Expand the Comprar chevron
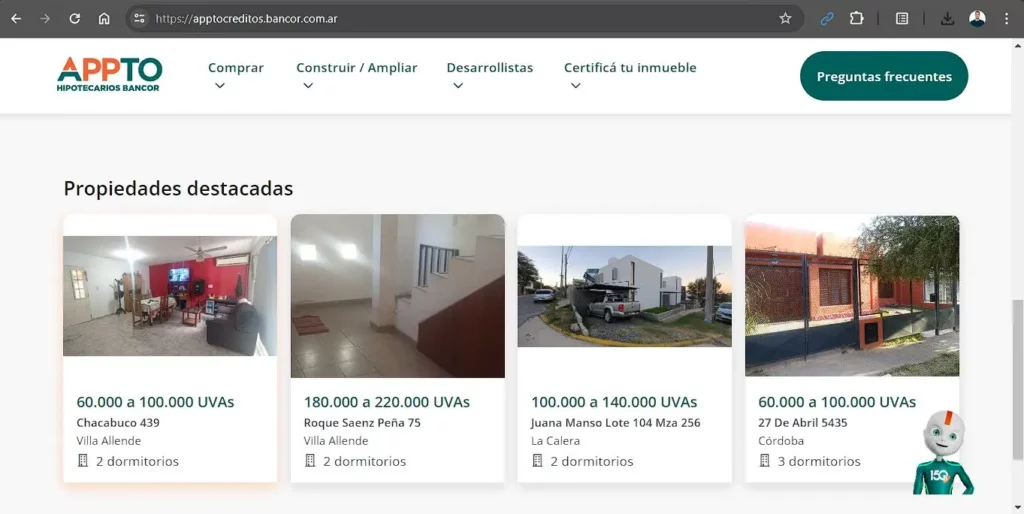This screenshot has height=514, width=1024. point(220,86)
